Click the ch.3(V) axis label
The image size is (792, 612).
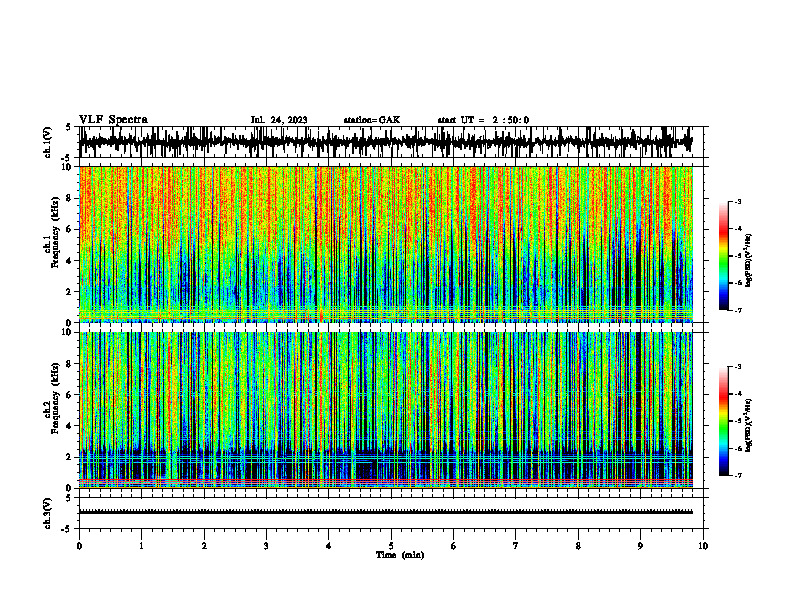47,513
